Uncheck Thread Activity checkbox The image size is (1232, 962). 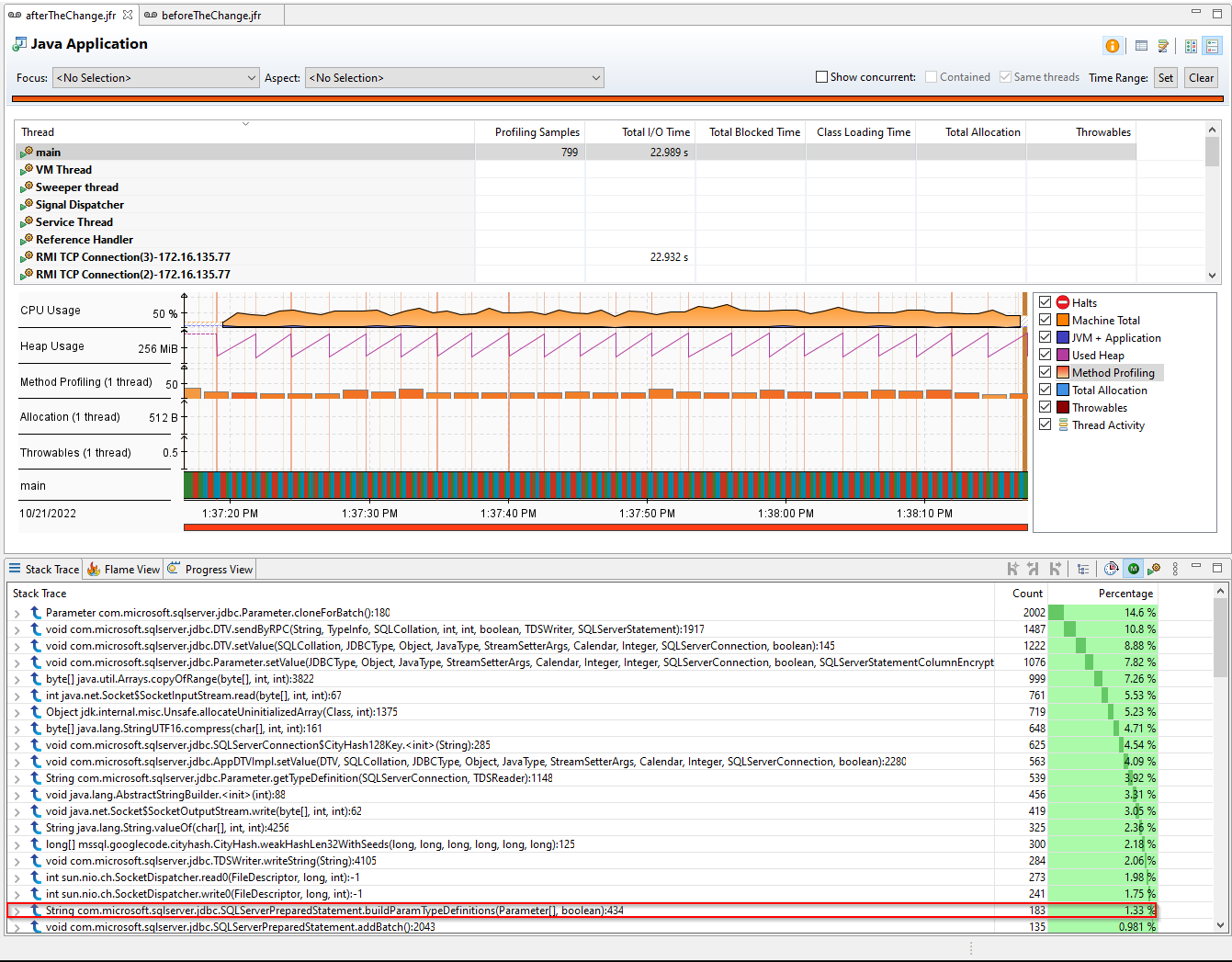coord(1045,424)
